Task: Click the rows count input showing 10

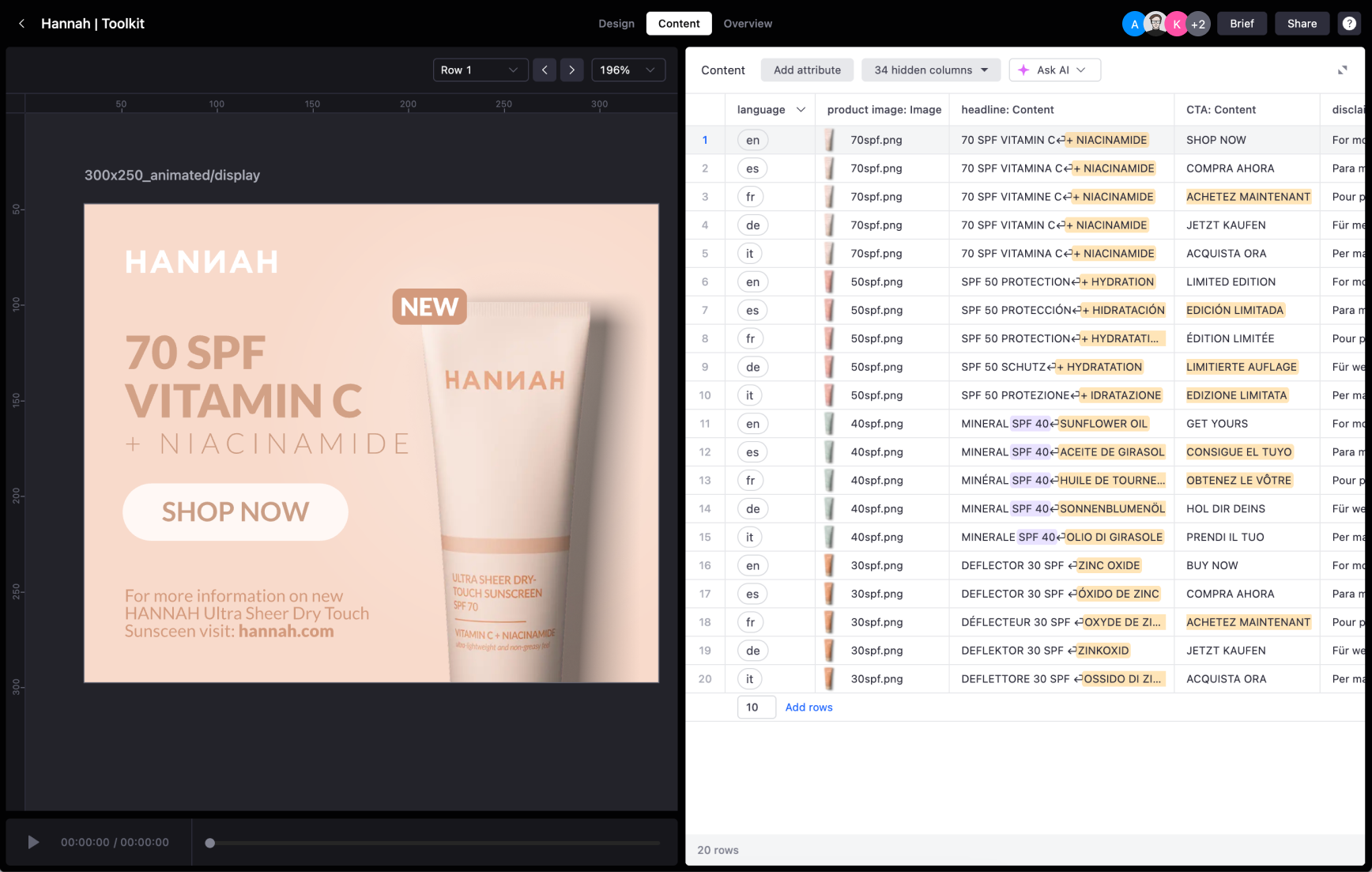Action: [756, 708]
